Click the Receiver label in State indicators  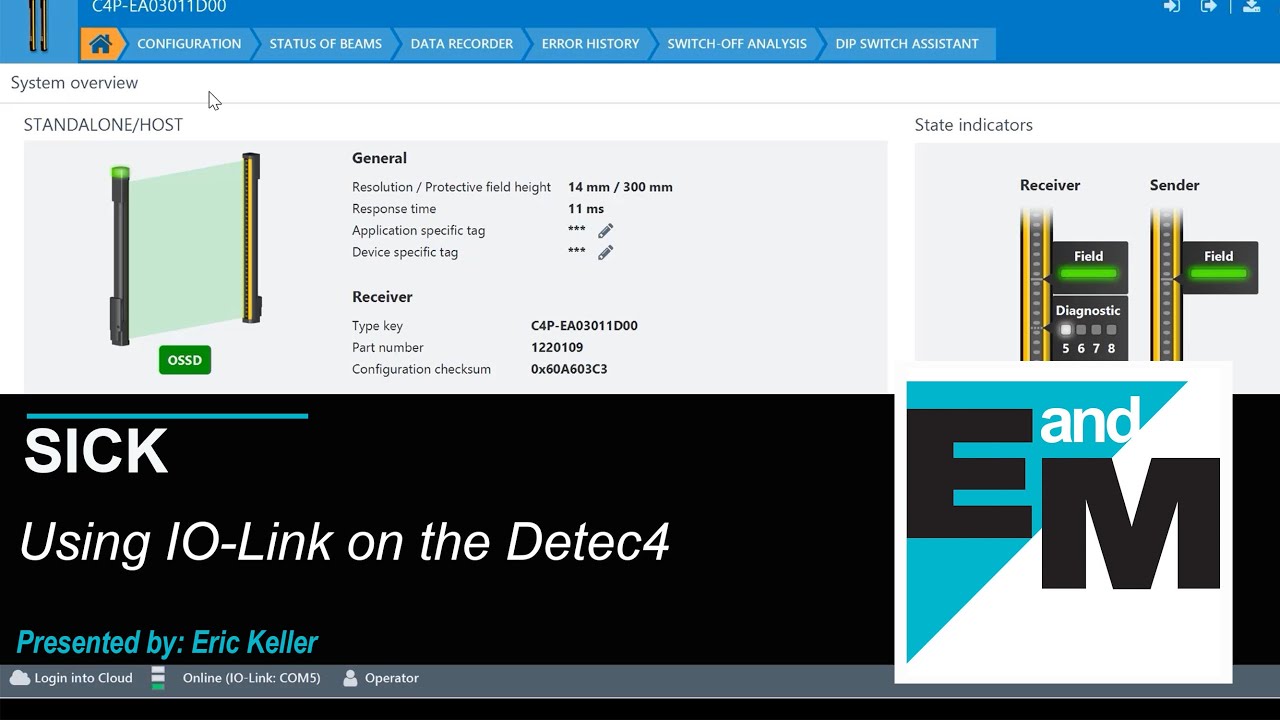[1050, 185]
